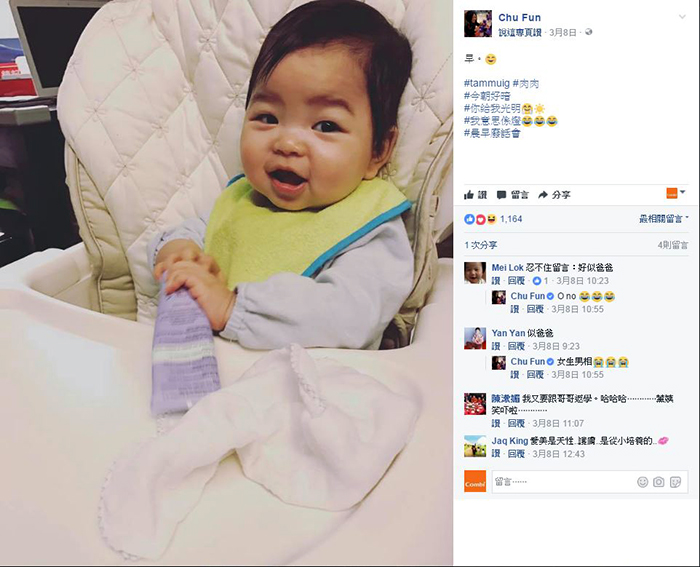Open Chu Fun's profile picture thumbnail
This screenshot has width=700, height=567.
478,24
